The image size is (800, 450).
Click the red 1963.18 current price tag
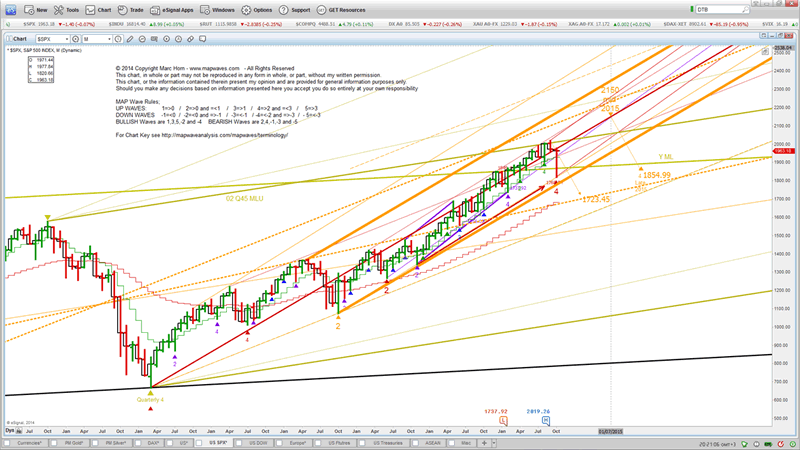tap(783, 151)
